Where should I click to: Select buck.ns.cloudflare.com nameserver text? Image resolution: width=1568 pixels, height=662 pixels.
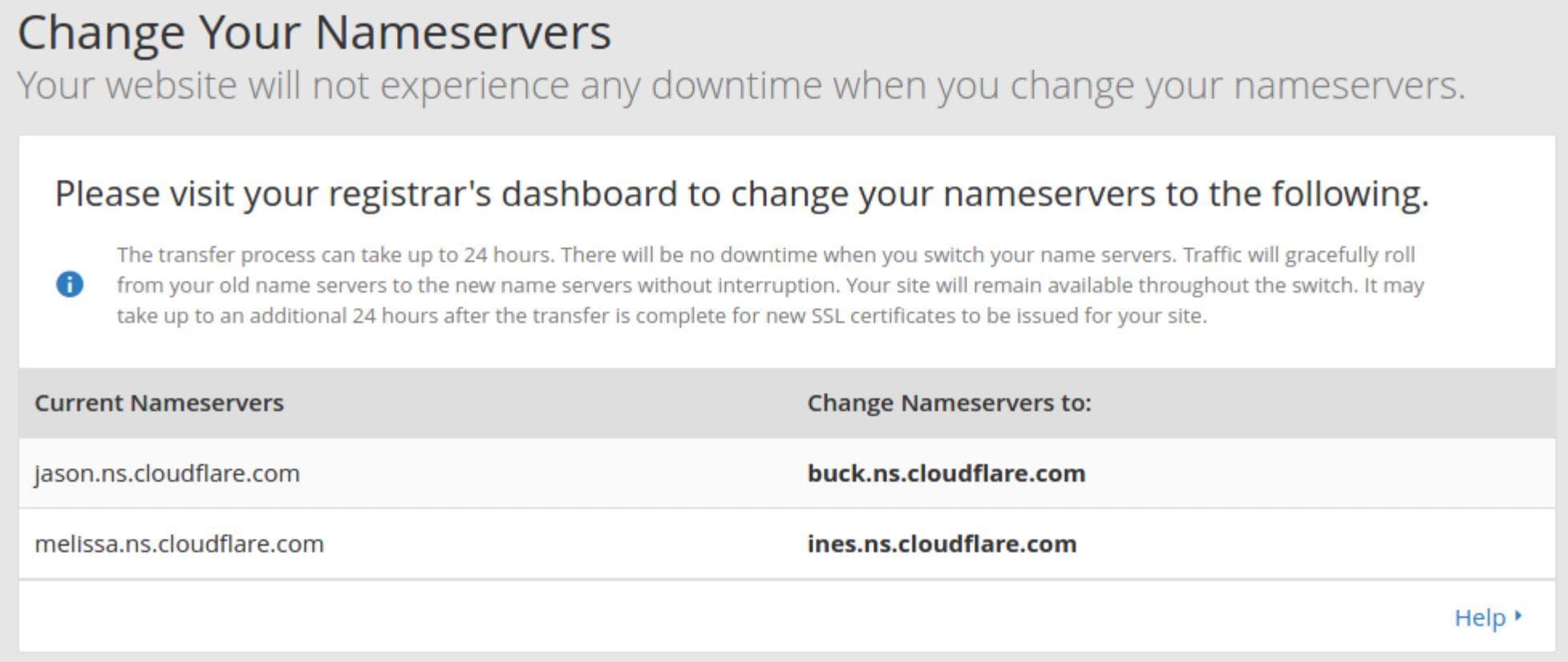tap(946, 474)
